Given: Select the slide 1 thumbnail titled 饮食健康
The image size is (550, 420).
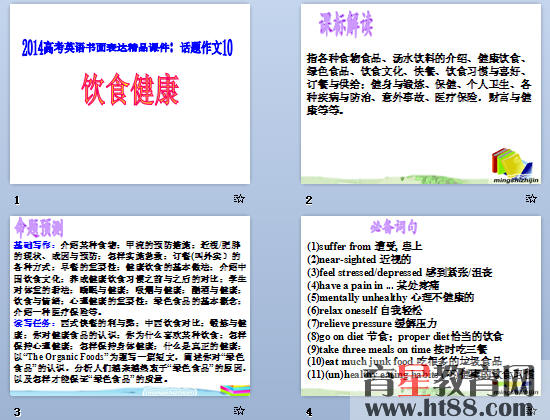Looking at the screenshot, I should pyautogui.click(x=130, y=94).
